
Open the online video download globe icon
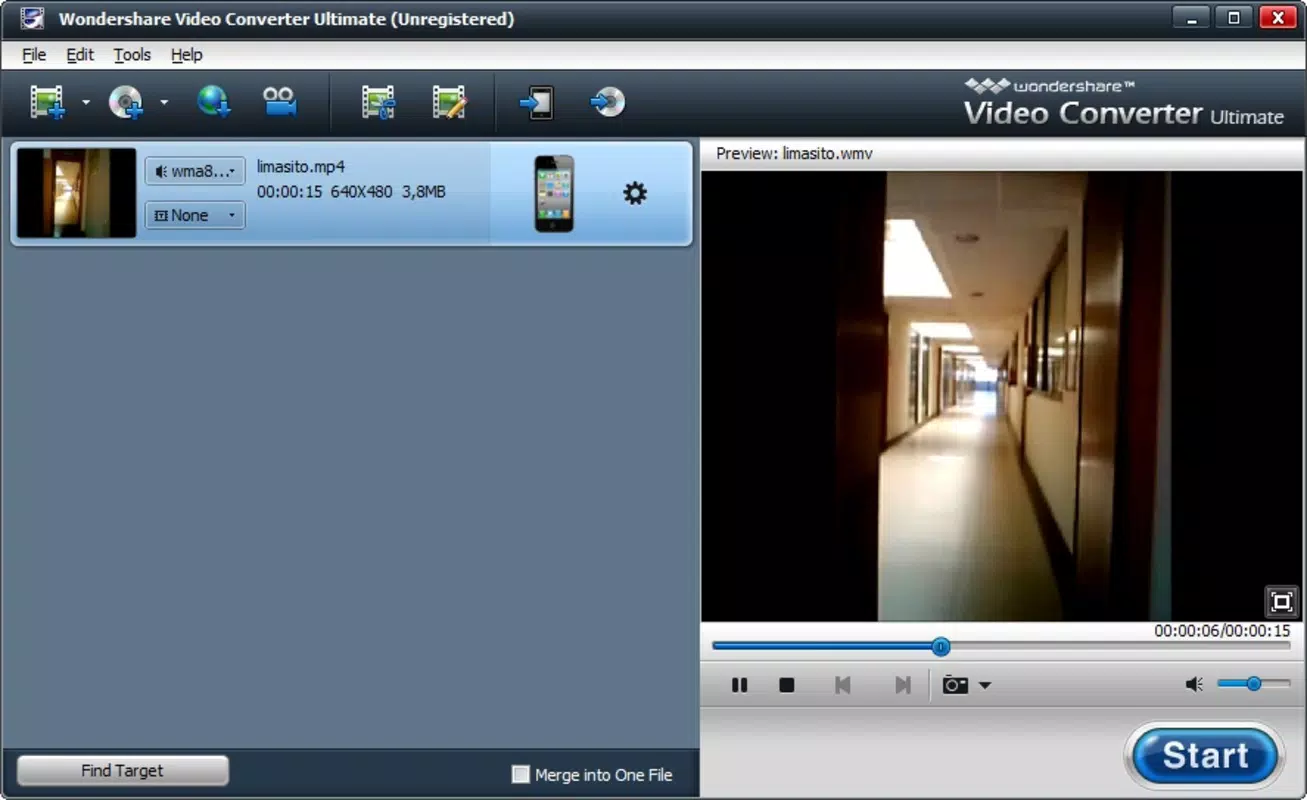(213, 102)
